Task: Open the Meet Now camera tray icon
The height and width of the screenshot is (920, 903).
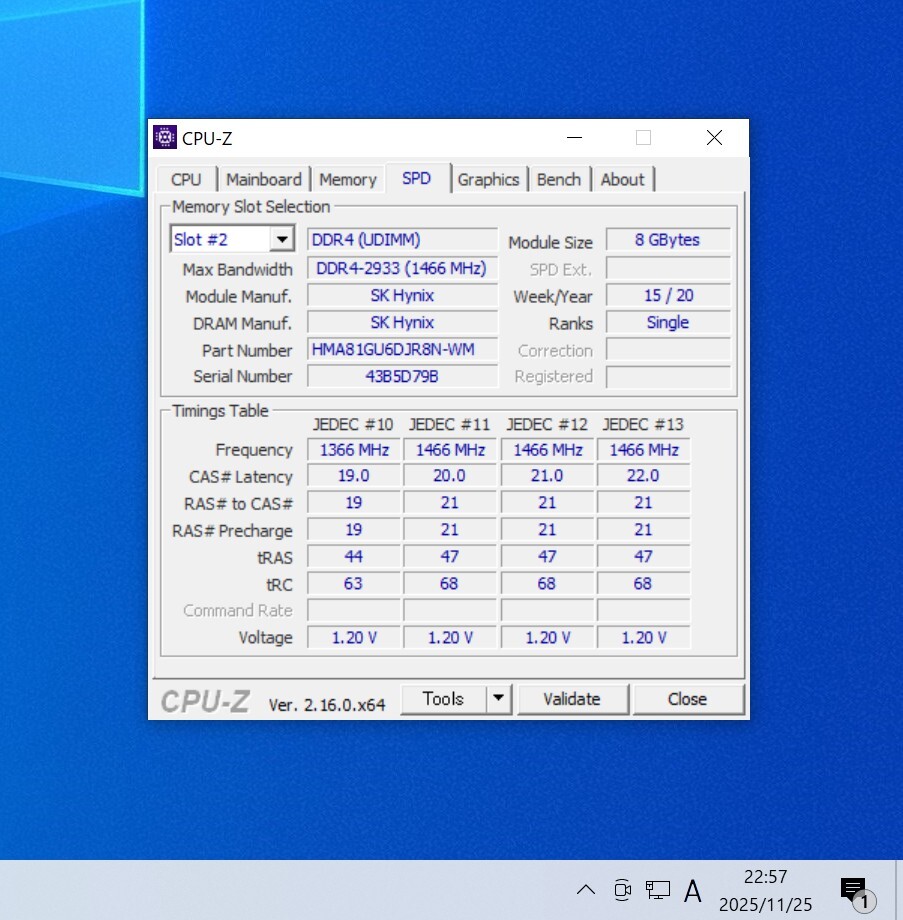Action: (622, 889)
